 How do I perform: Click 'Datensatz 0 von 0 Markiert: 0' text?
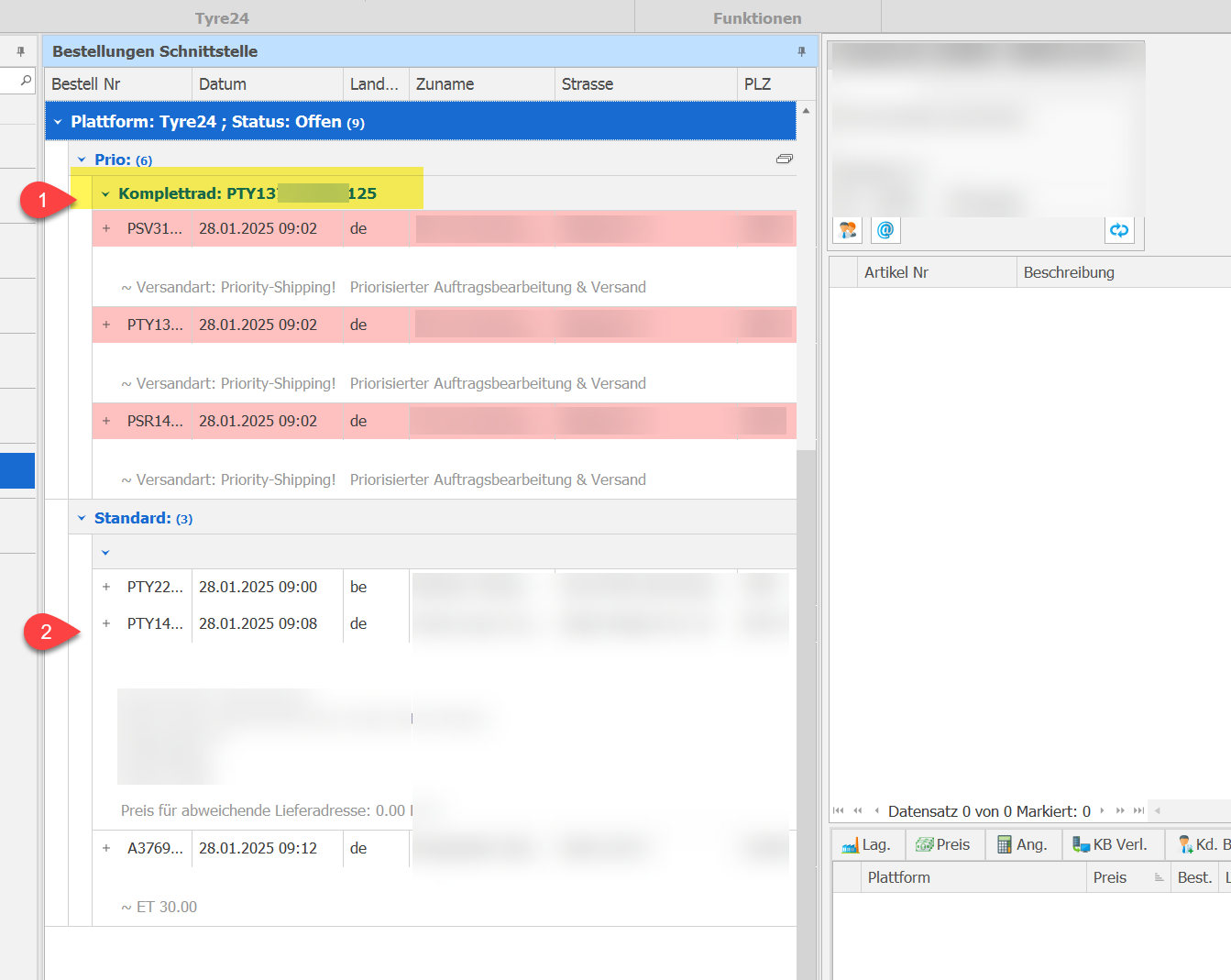pos(989,811)
